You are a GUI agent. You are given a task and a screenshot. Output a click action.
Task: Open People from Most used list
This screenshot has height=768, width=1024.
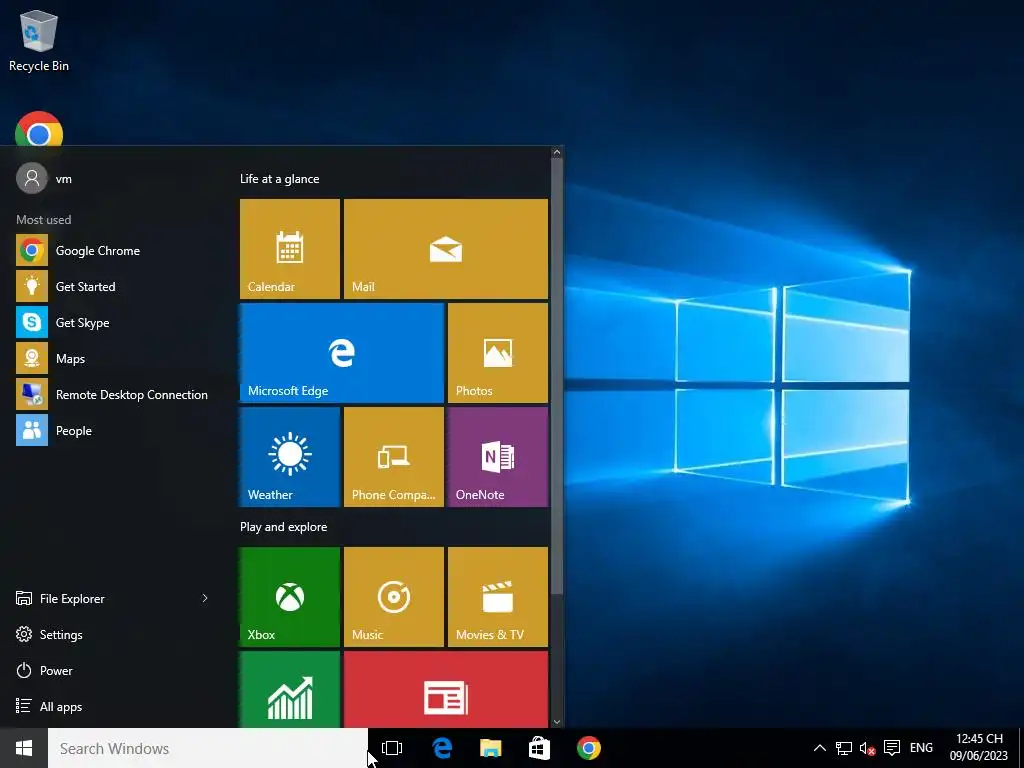click(112, 430)
